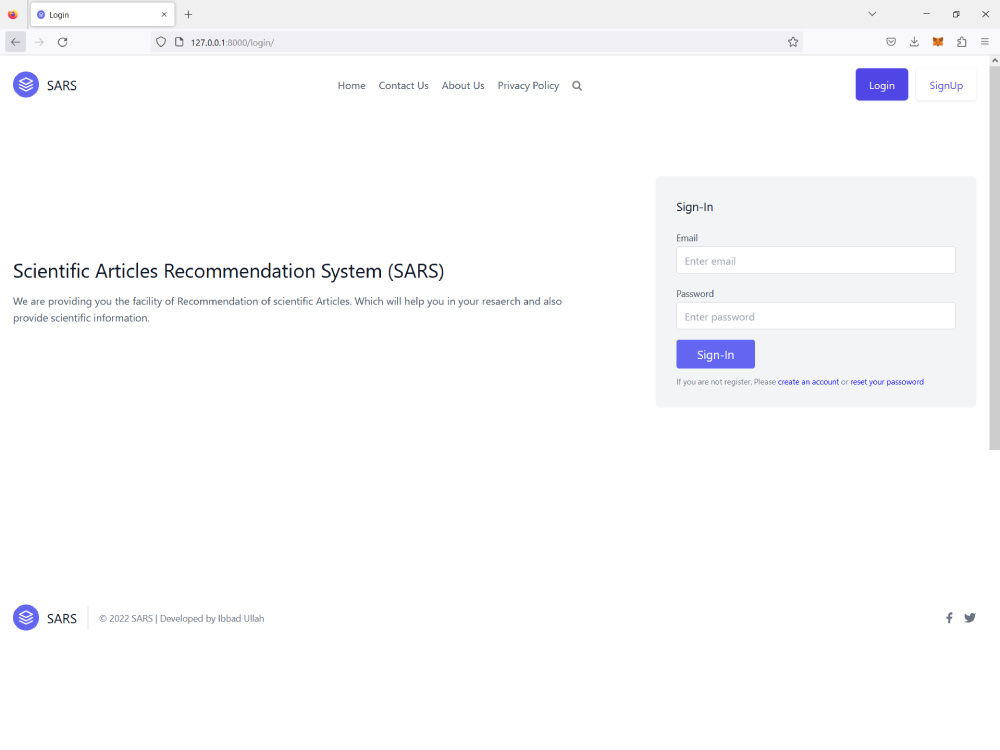Click the footer copyright 2022 SARS text

tap(181, 618)
